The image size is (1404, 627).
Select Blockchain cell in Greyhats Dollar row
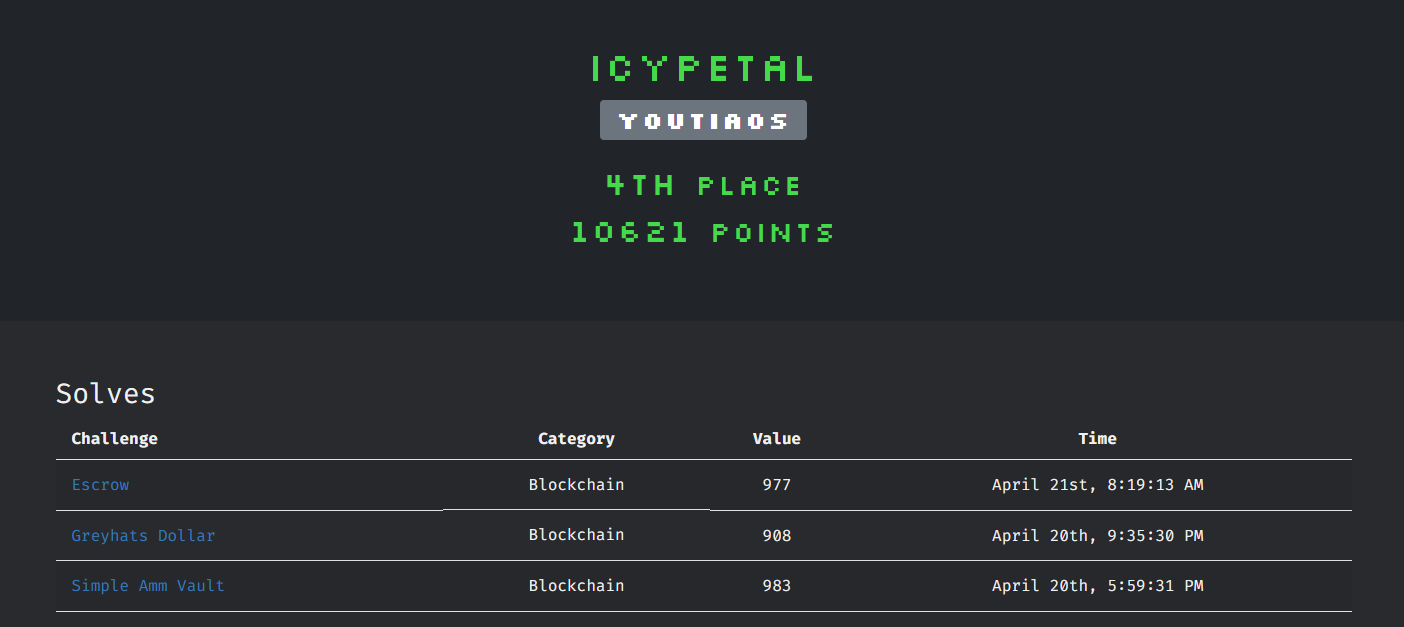(x=576, y=535)
